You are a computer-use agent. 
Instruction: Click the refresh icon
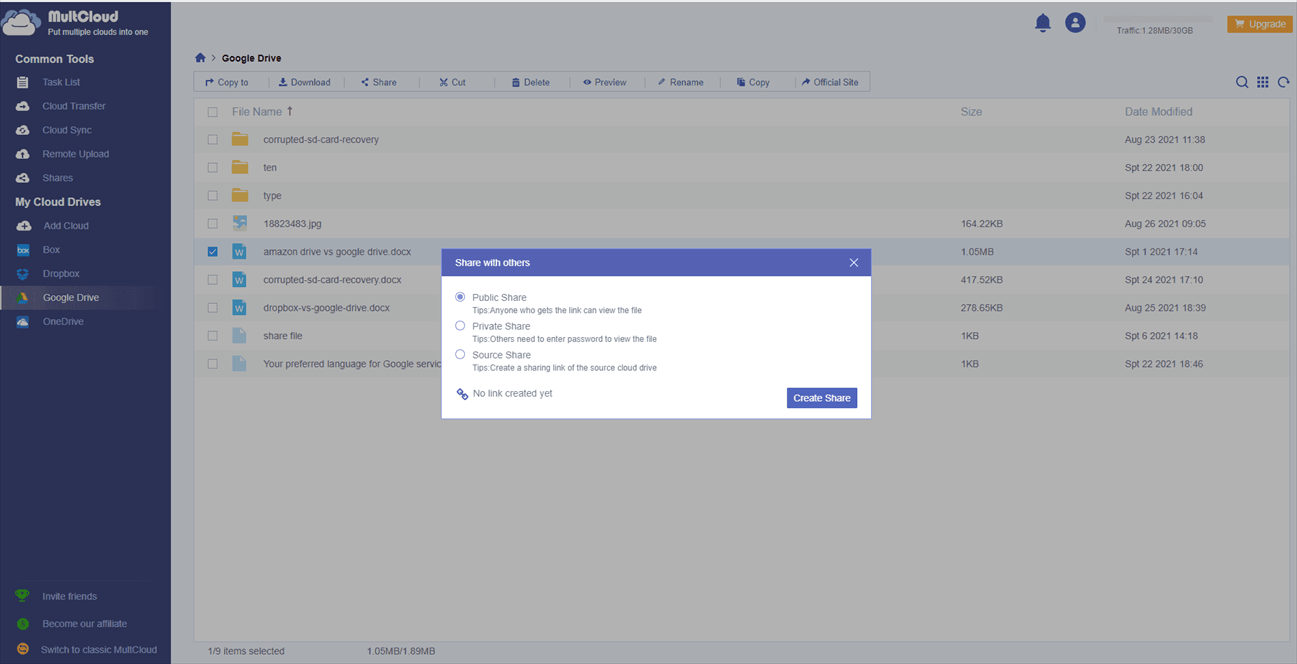pos(1283,82)
